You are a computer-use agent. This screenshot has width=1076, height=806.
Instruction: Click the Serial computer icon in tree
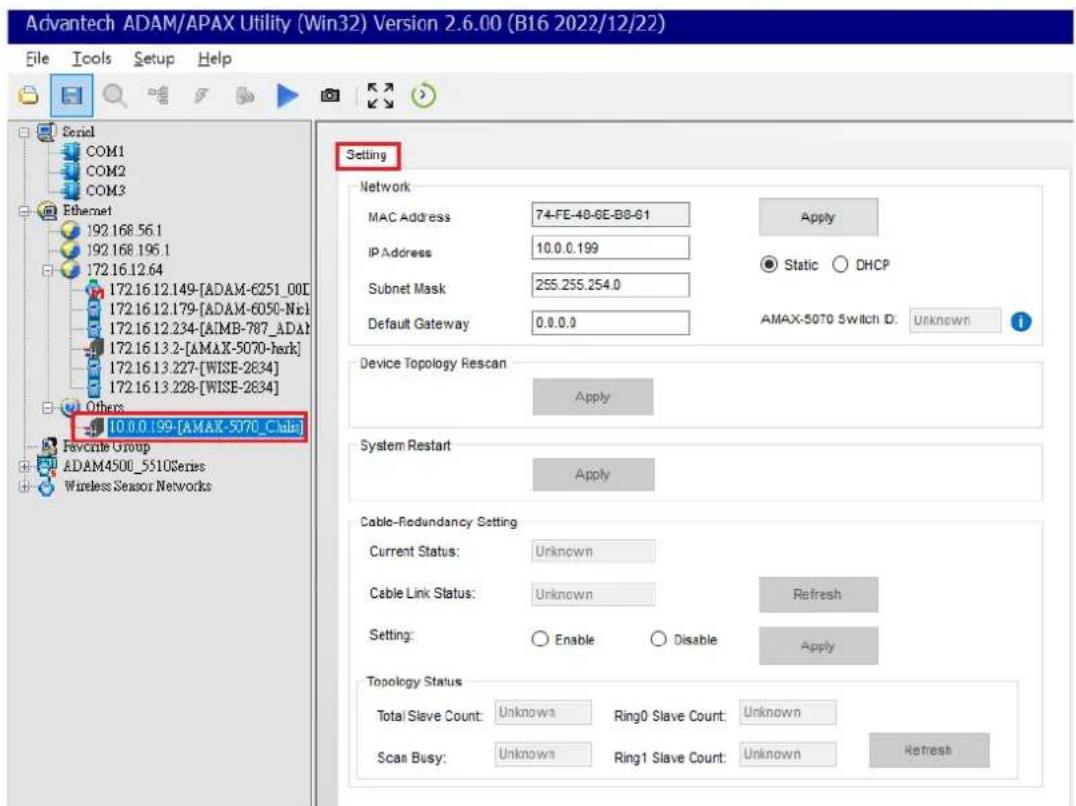click(46, 132)
